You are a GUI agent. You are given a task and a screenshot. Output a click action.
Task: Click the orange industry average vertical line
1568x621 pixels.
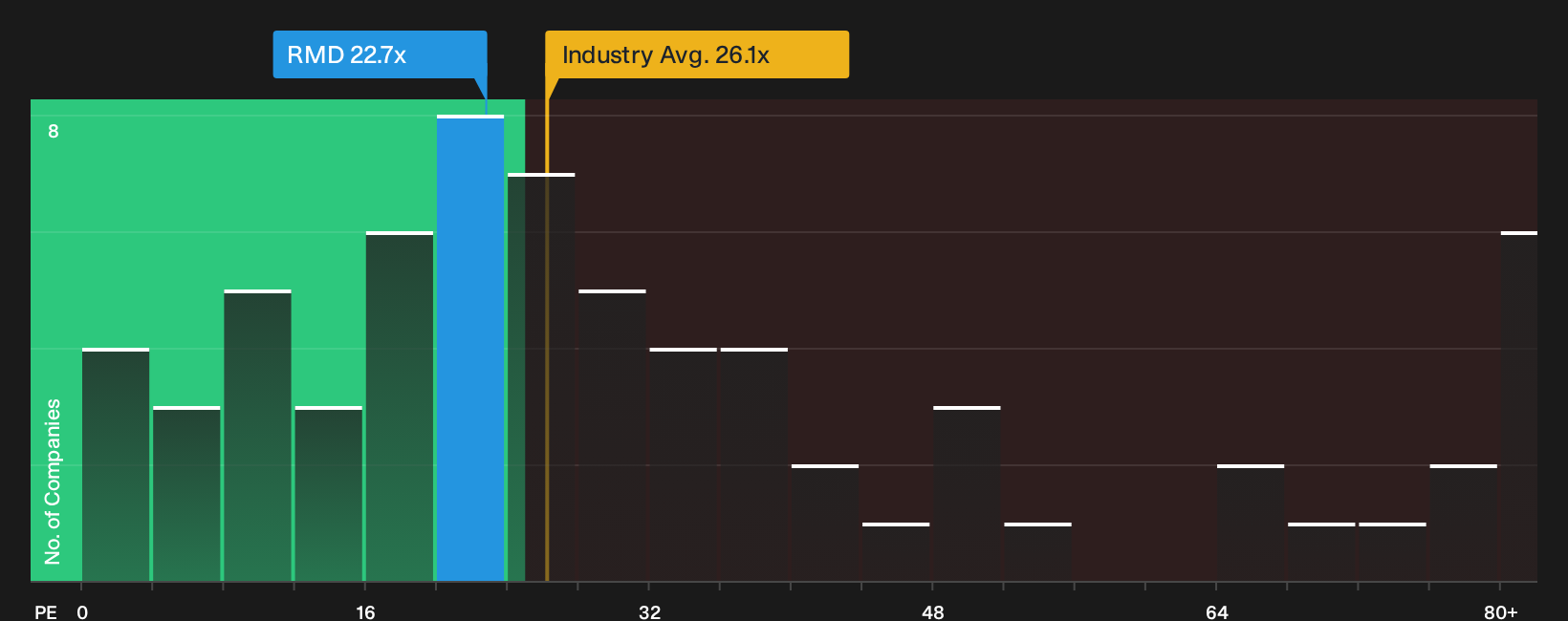coord(547,340)
